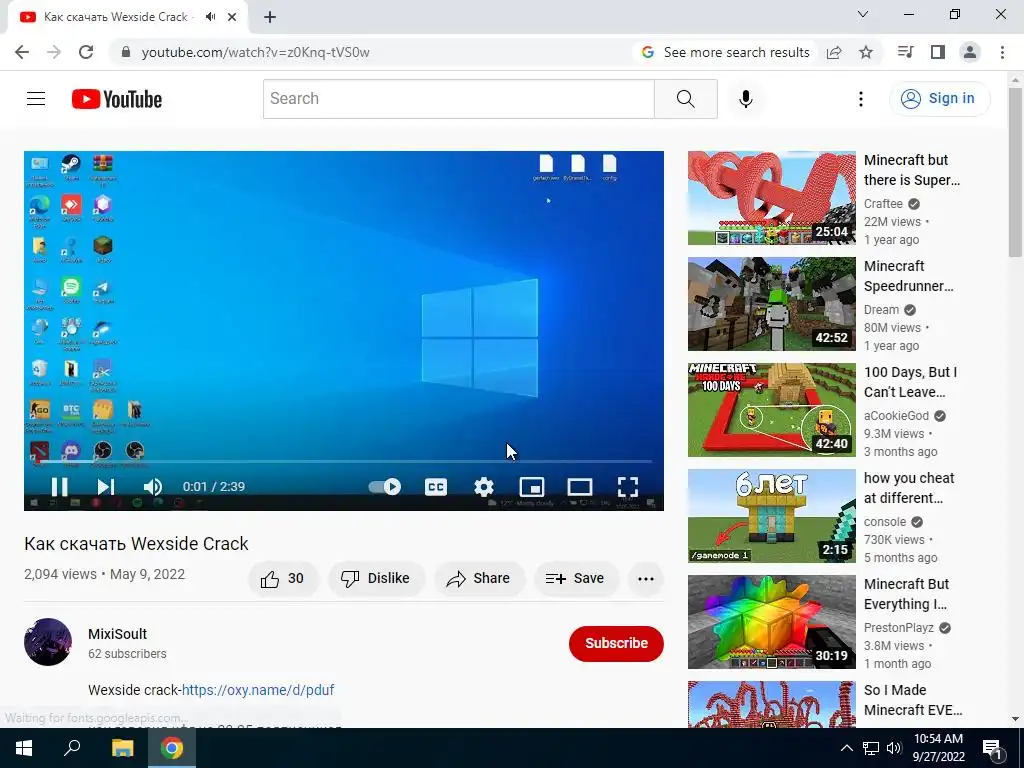Pause the video playback
Screen dimensions: 1024x768
(59, 487)
